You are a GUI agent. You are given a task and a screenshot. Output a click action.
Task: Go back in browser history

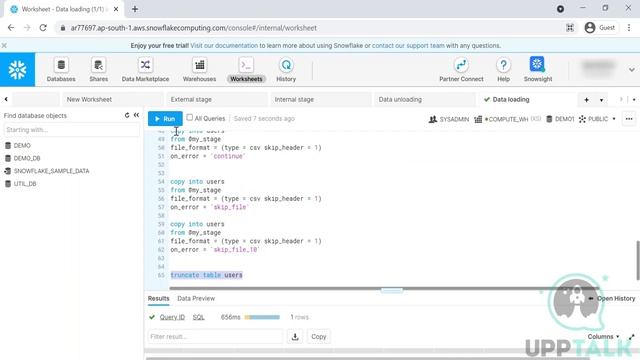tap(11, 28)
